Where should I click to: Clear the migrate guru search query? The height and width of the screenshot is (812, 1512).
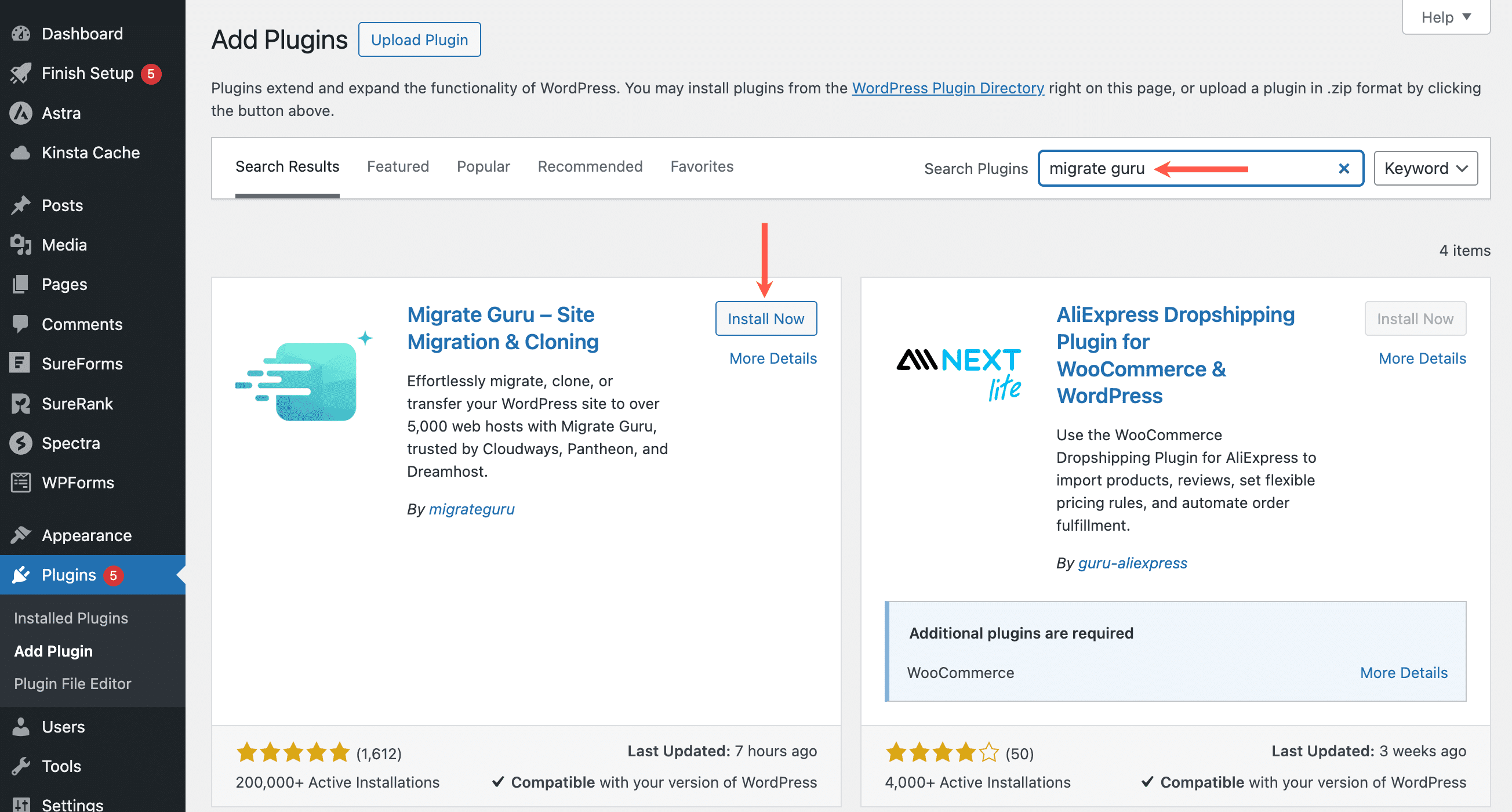1343,169
